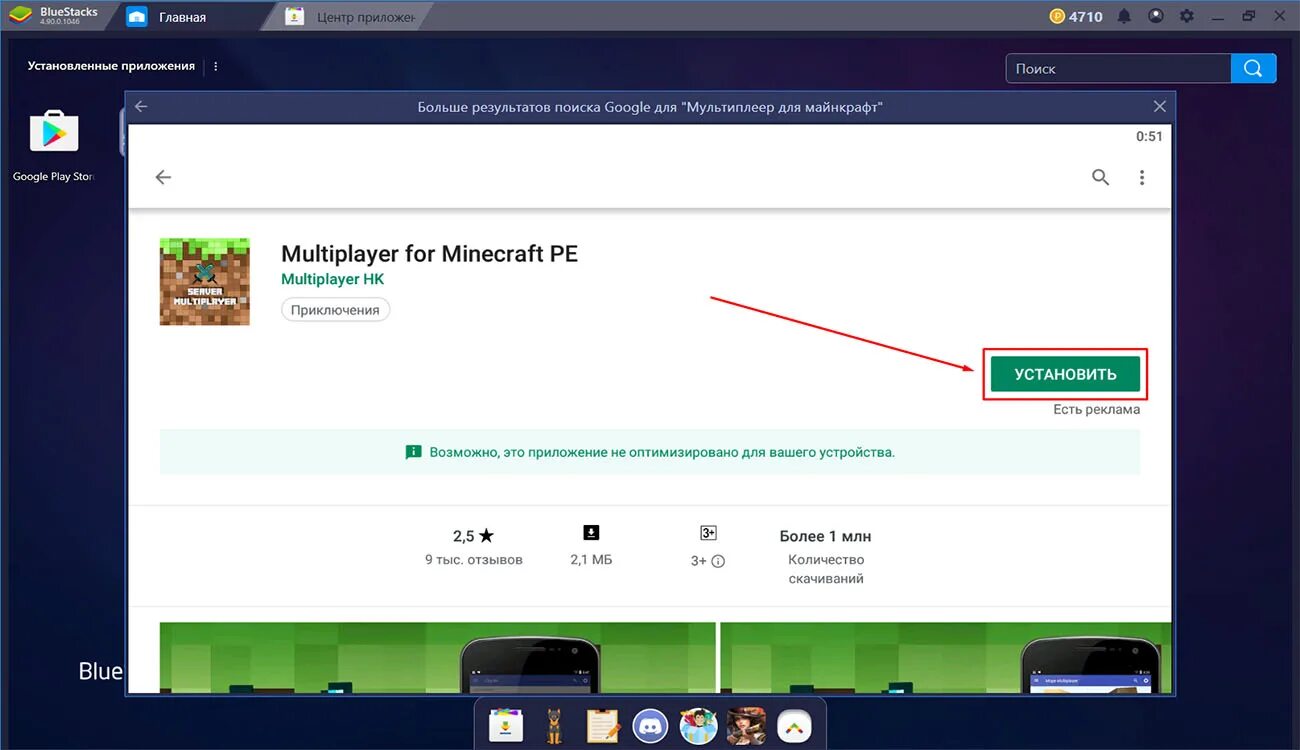Screen dimensions: 1300x750
Task: Click the 3+ content rating badge
Action: [708, 532]
